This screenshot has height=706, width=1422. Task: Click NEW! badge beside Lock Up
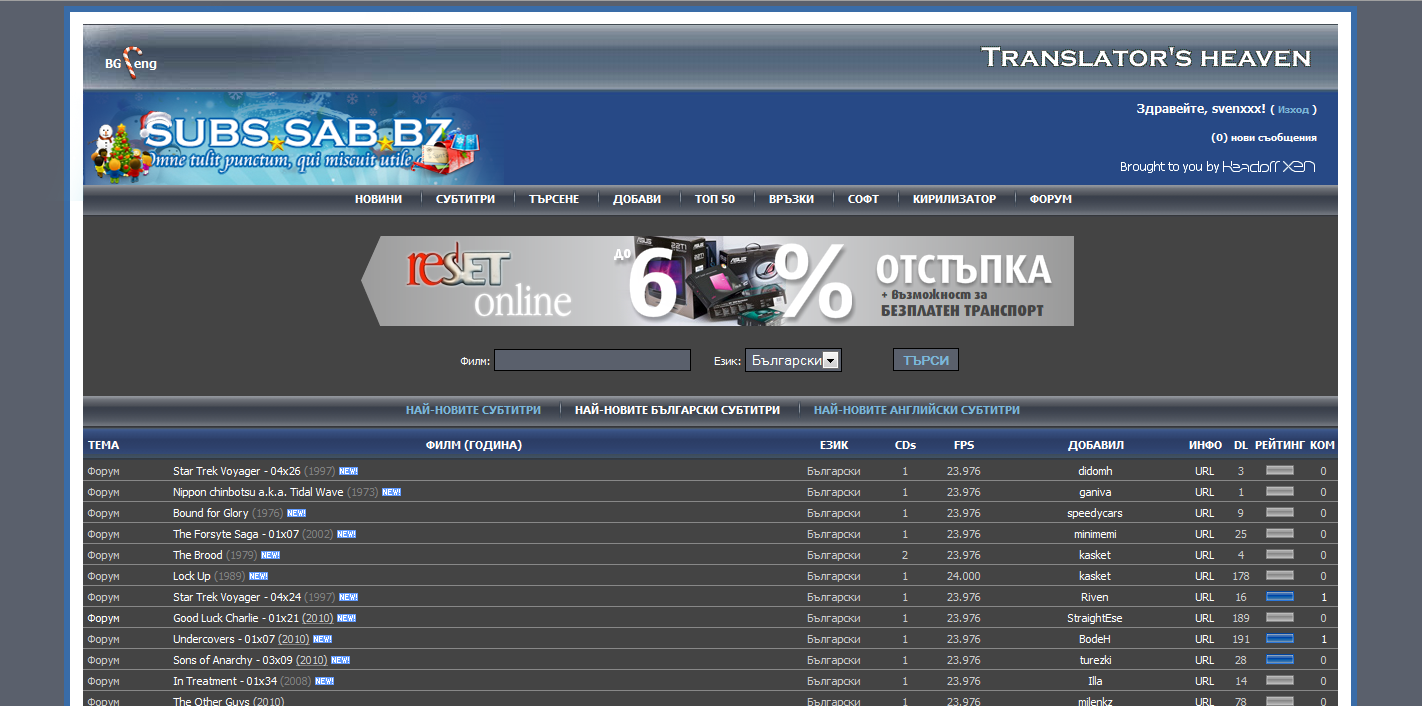(258, 576)
